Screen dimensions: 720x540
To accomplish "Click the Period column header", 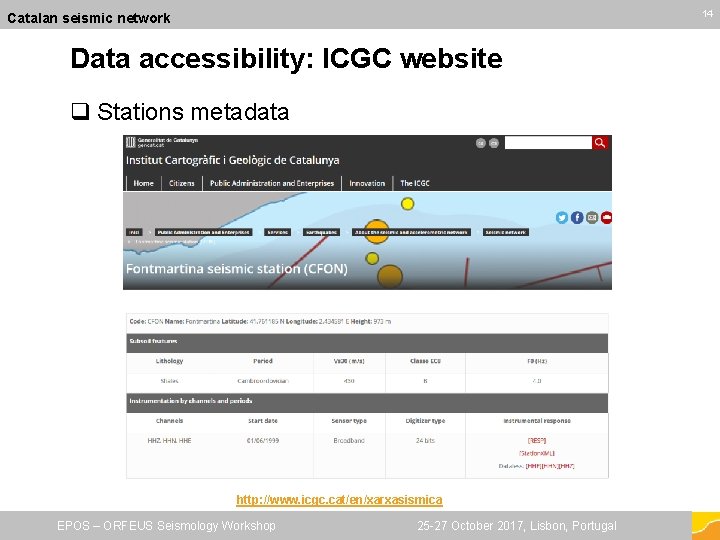I will 263,361.
